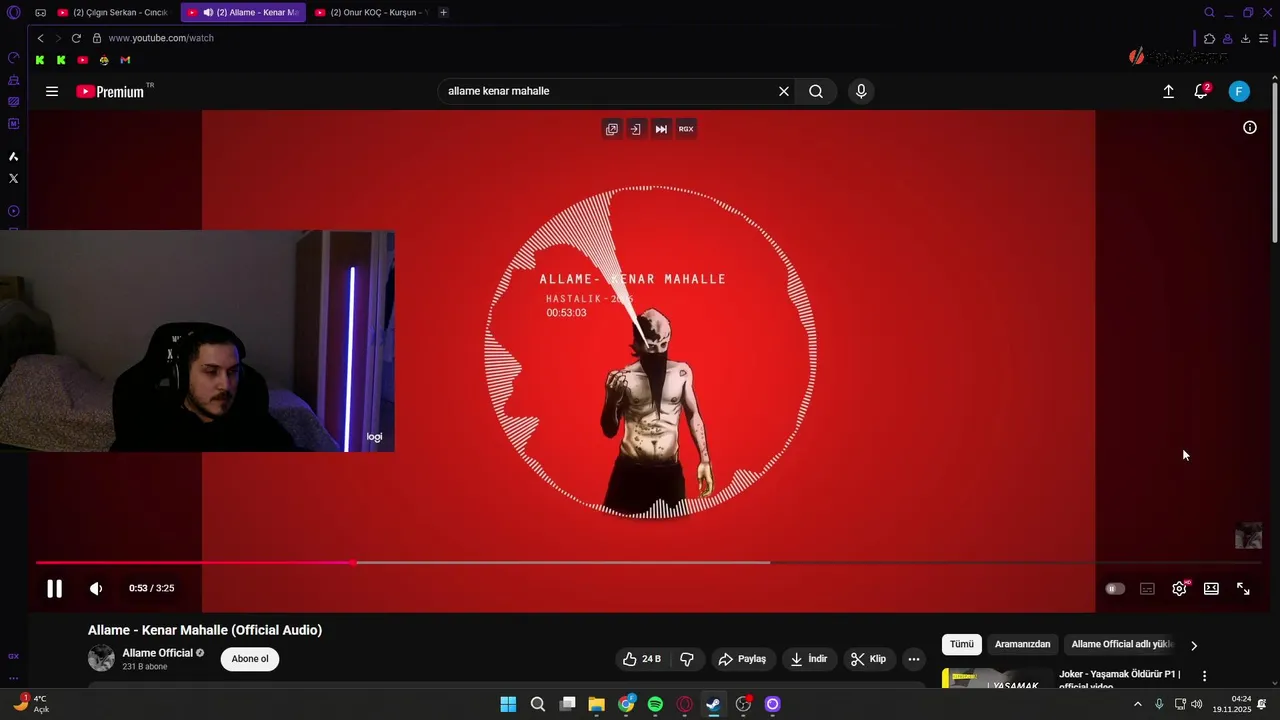Mute the video volume
The height and width of the screenshot is (720, 1280).
(96, 589)
